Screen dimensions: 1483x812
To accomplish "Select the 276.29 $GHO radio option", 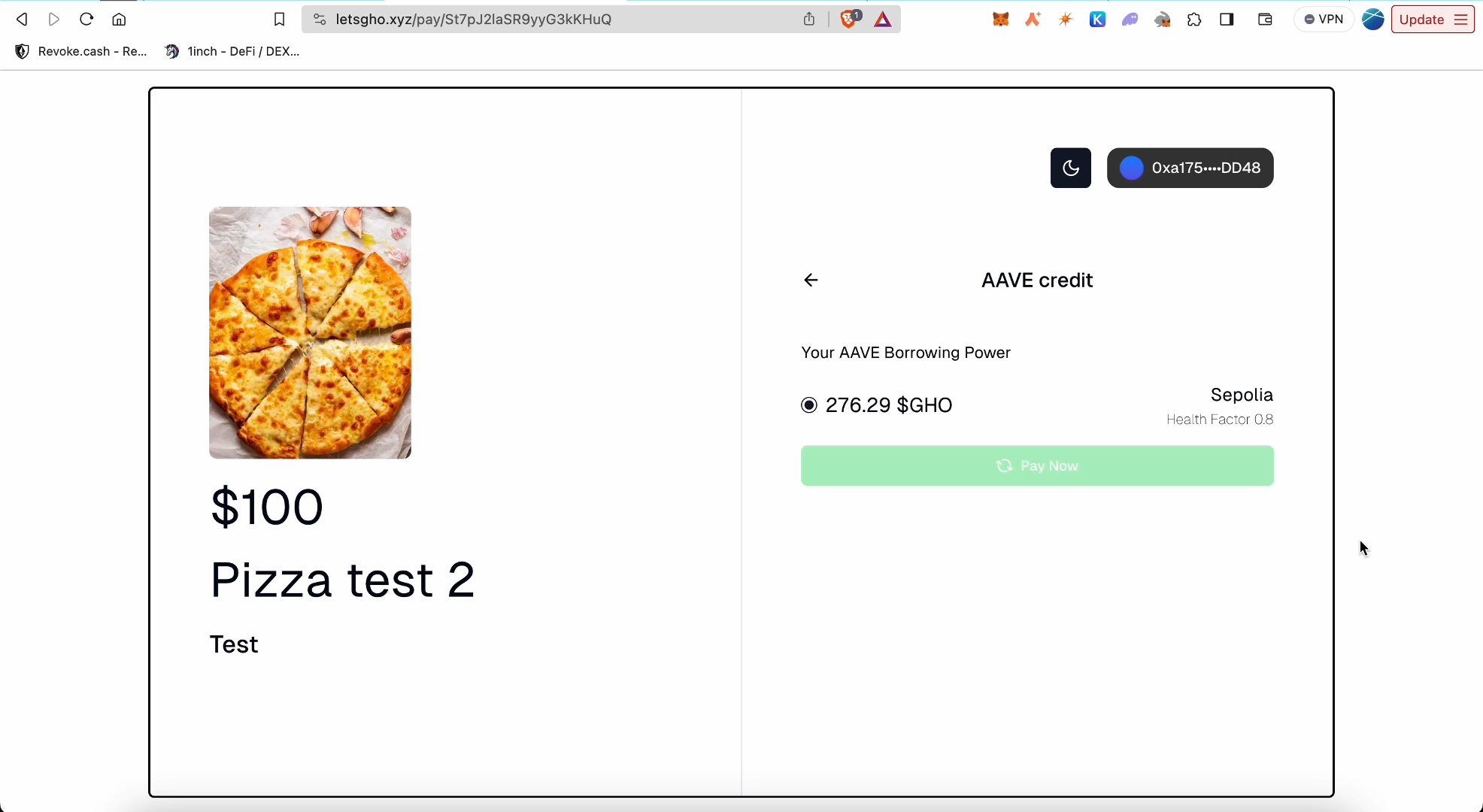I will point(809,405).
